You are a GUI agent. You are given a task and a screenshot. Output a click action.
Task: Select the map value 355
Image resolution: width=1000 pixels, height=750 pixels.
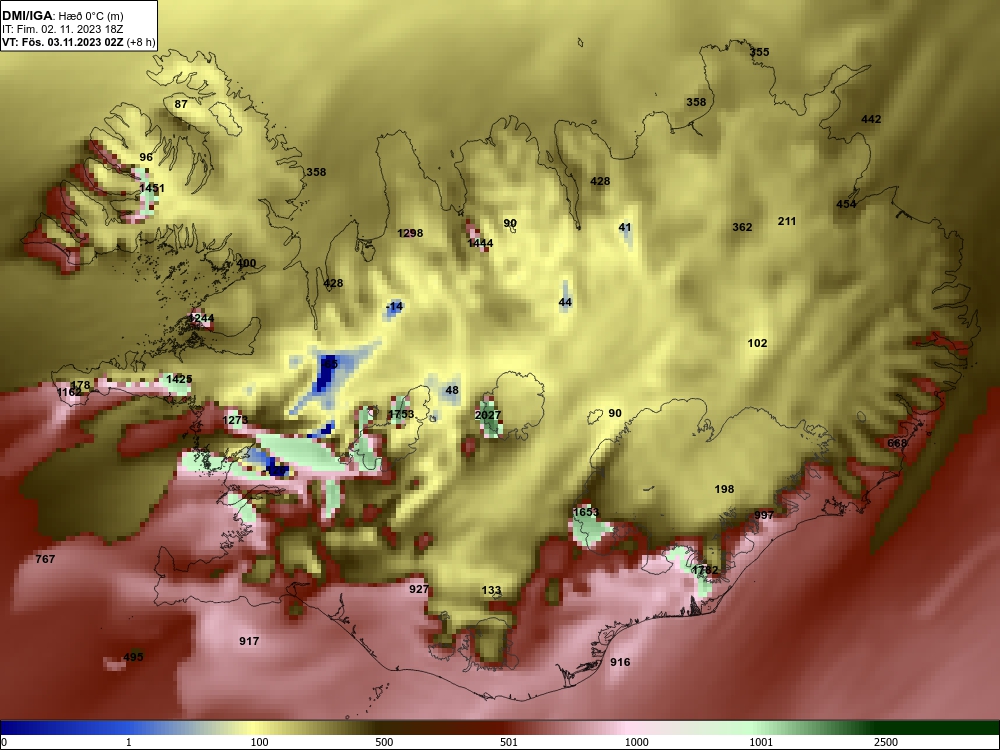click(760, 52)
